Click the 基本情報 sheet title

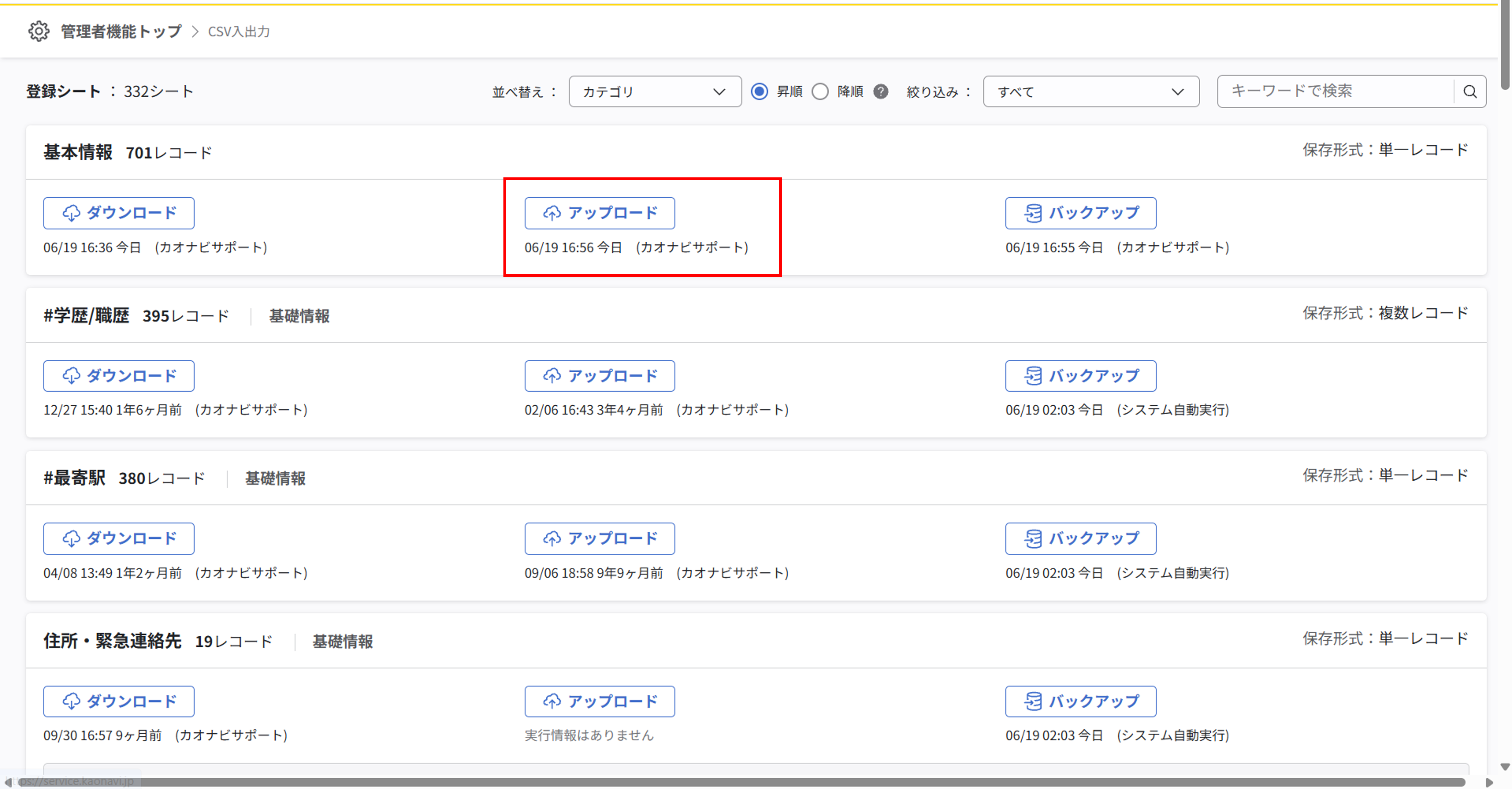coord(77,153)
